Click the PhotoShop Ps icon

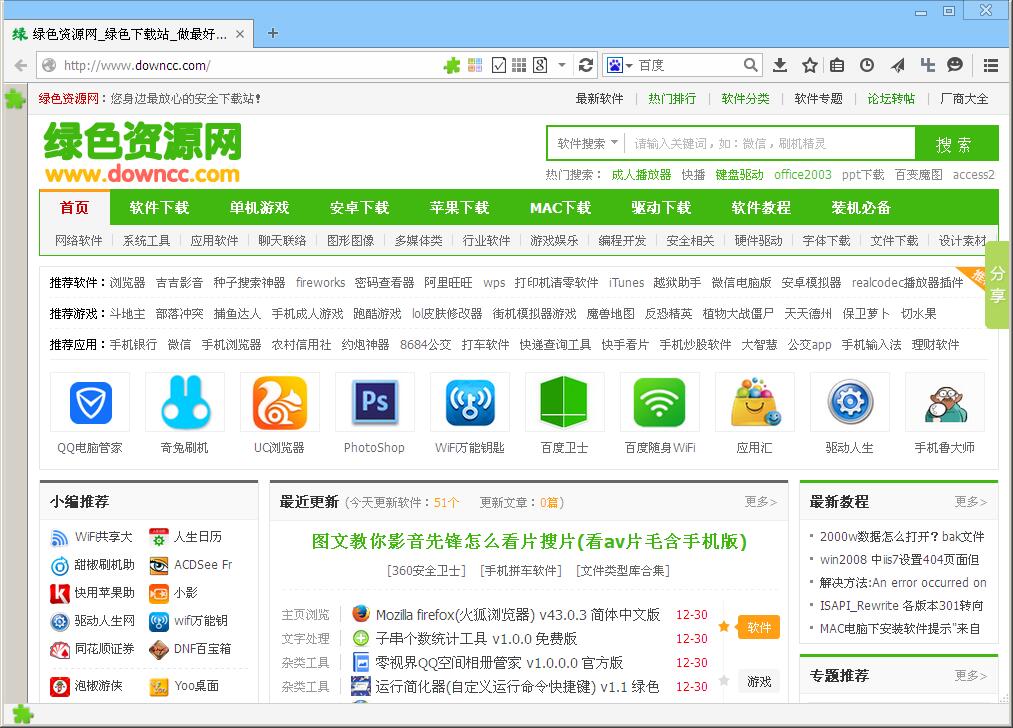point(374,401)
